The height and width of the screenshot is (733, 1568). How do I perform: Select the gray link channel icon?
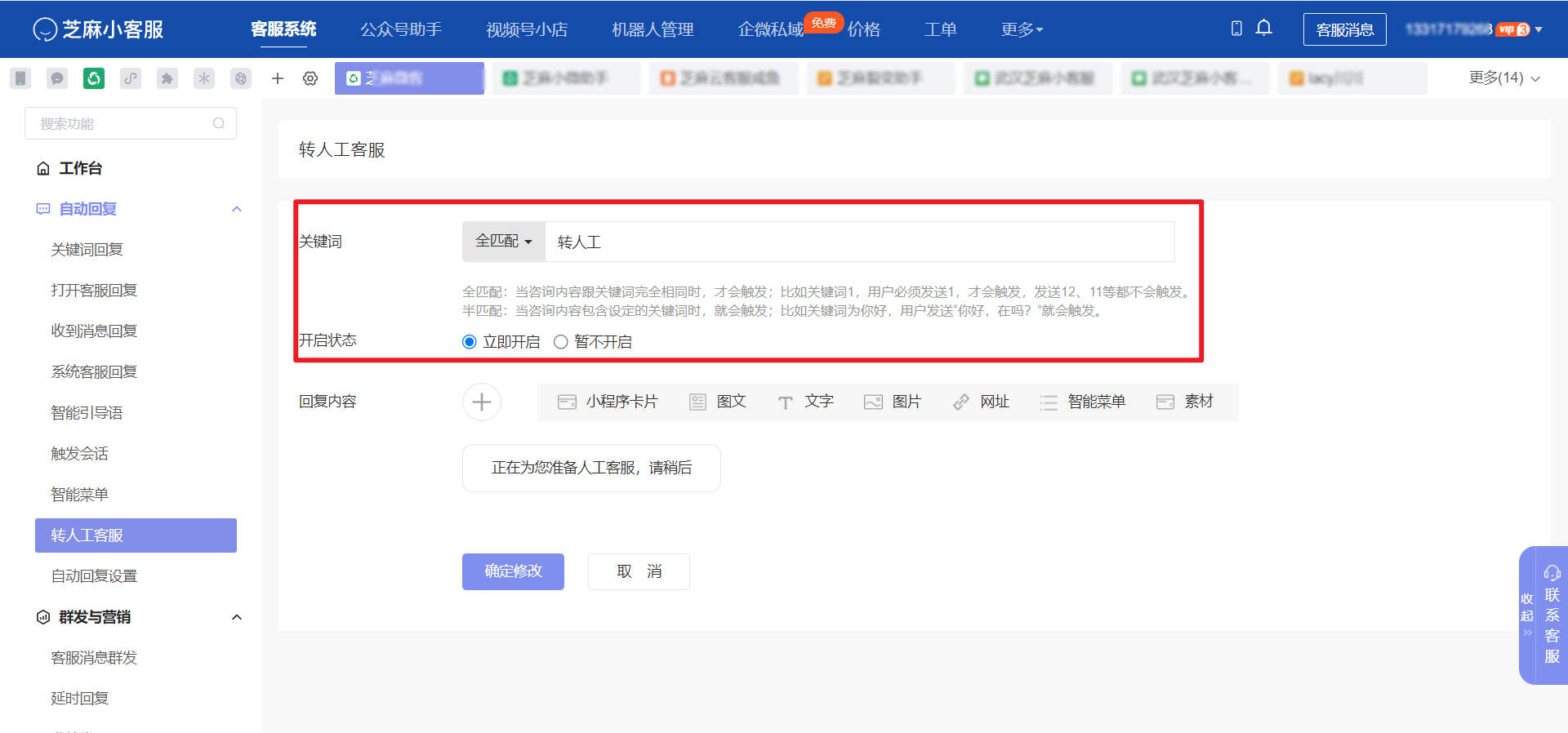[131, 78]
